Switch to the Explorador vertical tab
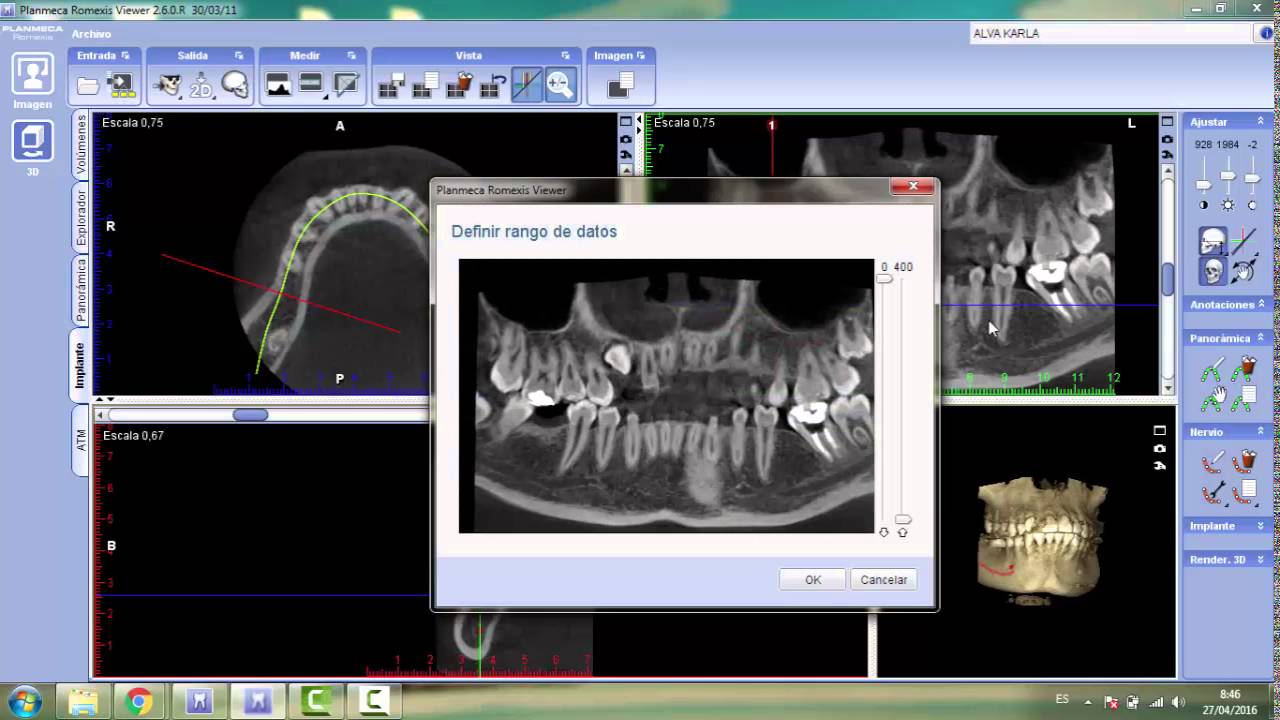 pyautogui.click(x=81, y=218)
